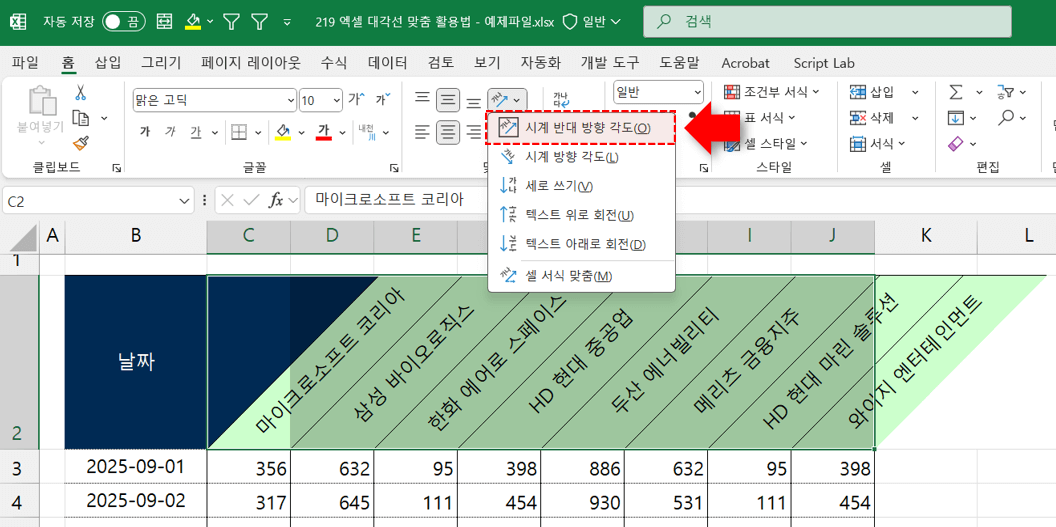Click the increase font size icon

pos(355,100)
